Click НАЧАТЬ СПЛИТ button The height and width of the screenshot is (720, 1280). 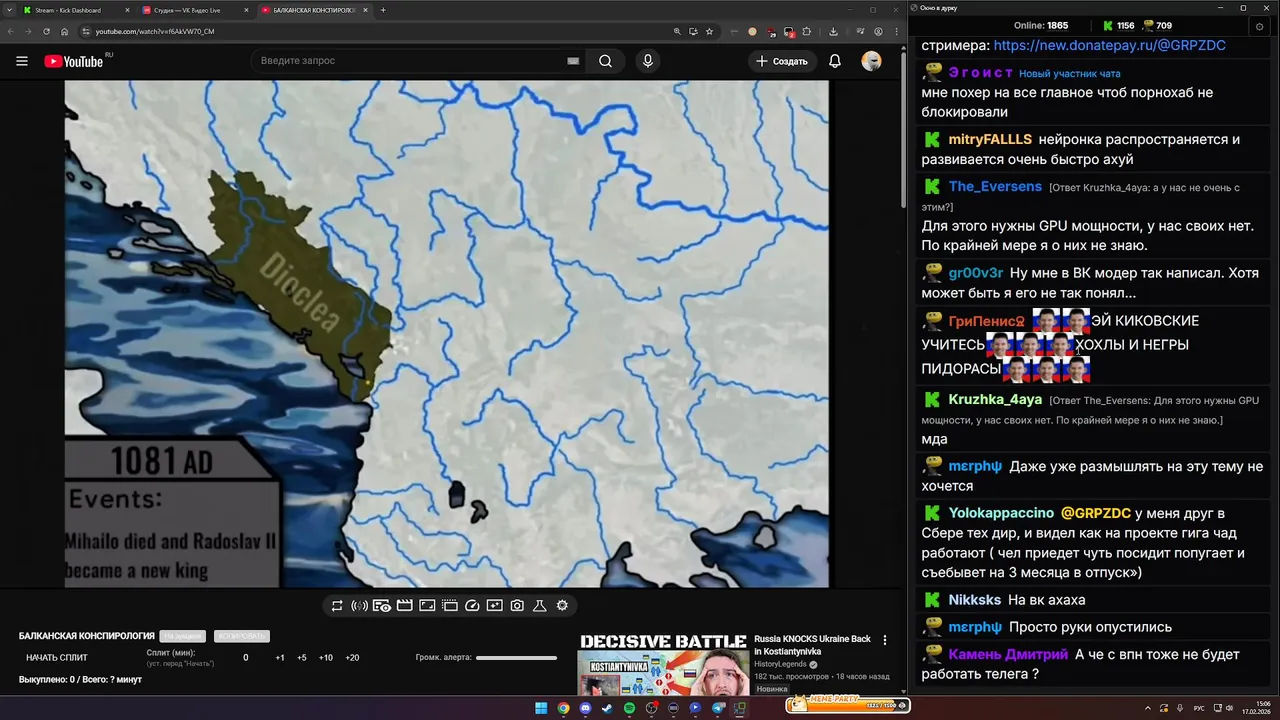point(57,658)
